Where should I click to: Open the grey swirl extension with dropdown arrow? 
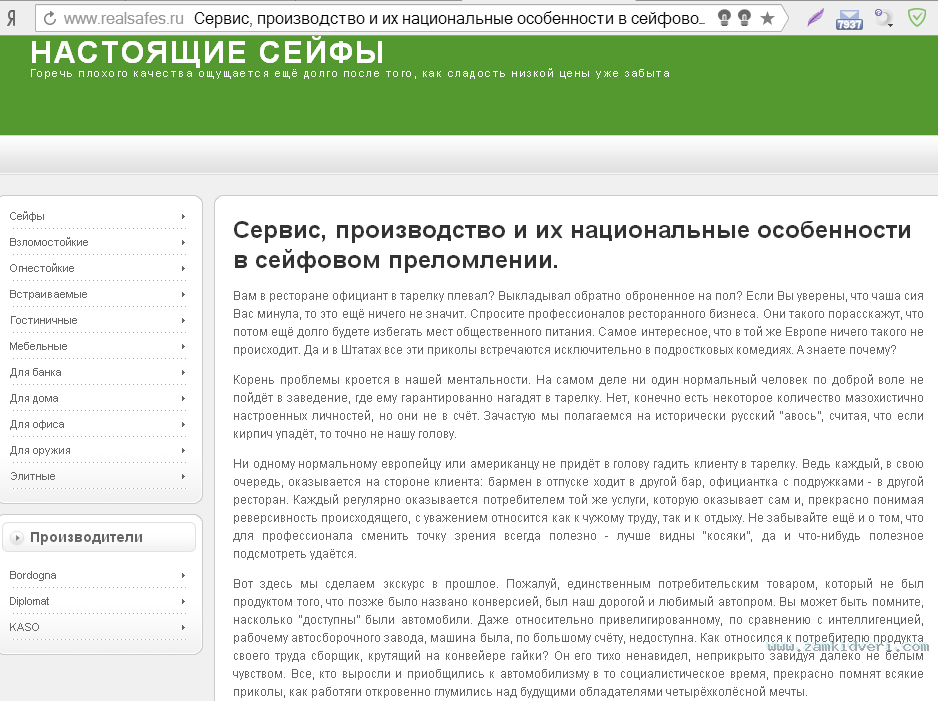tap(884, 18)
